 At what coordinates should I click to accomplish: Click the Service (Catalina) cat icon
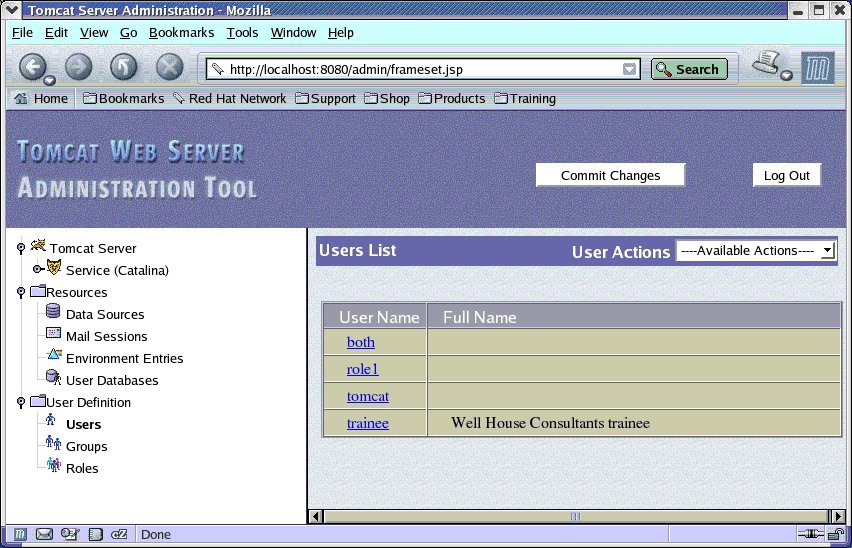tap(54, 267)
